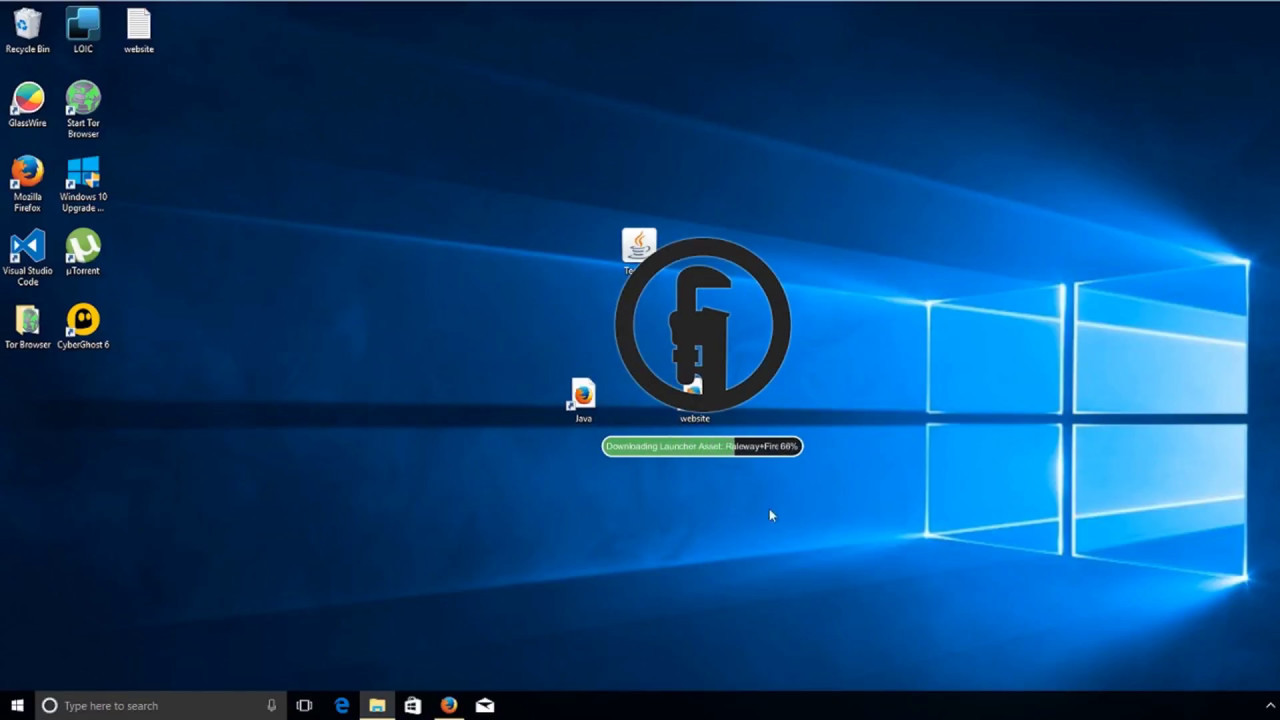Open the Recycle Bin
Image resolution: width=1280 pixels, height=720 pixels.
27,25
